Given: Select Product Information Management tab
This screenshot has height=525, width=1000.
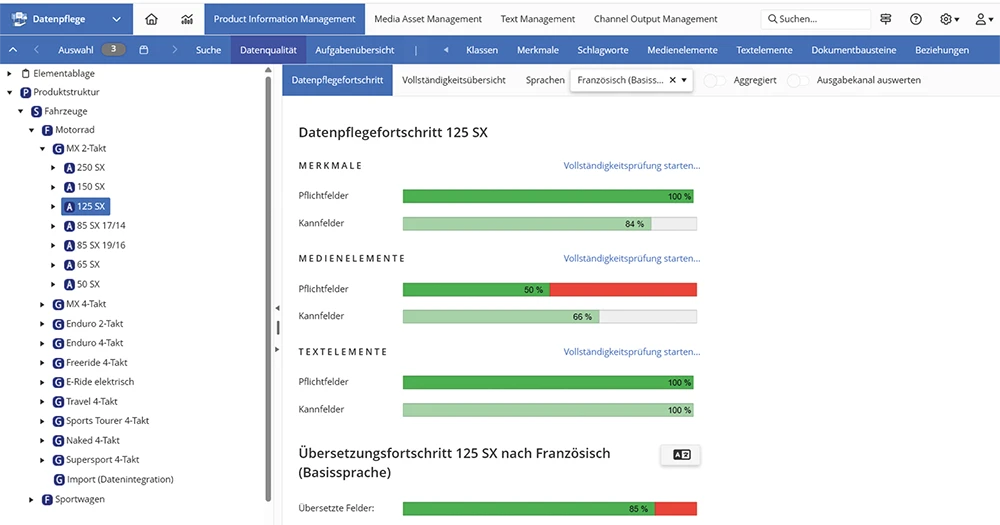Looking at the screenshot, I should (284, 19).
